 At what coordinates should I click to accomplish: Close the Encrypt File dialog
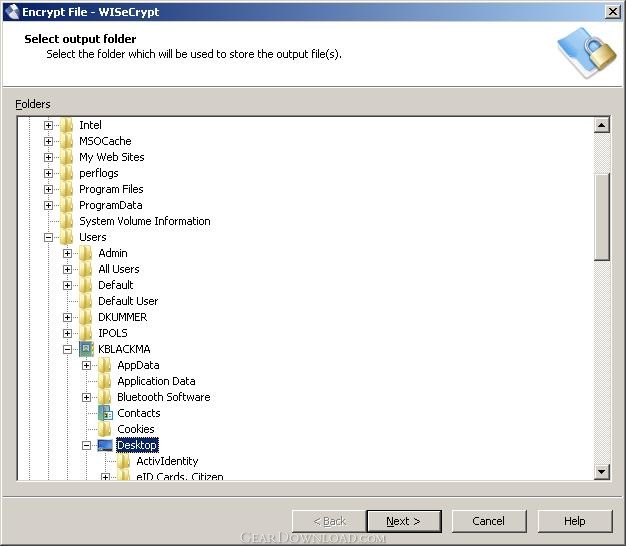tap(613, 12)
